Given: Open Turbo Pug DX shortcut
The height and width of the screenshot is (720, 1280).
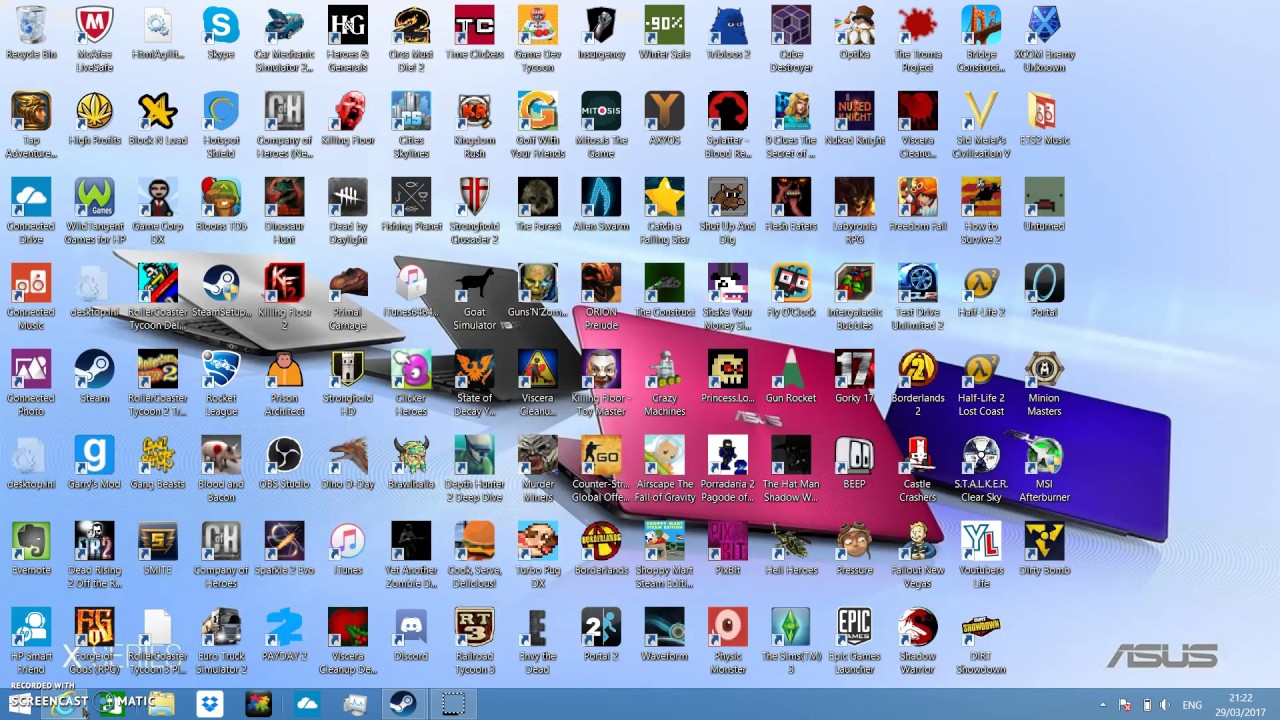Looking at the screenshot, I should pyautogui.click(x=538, y=555).
